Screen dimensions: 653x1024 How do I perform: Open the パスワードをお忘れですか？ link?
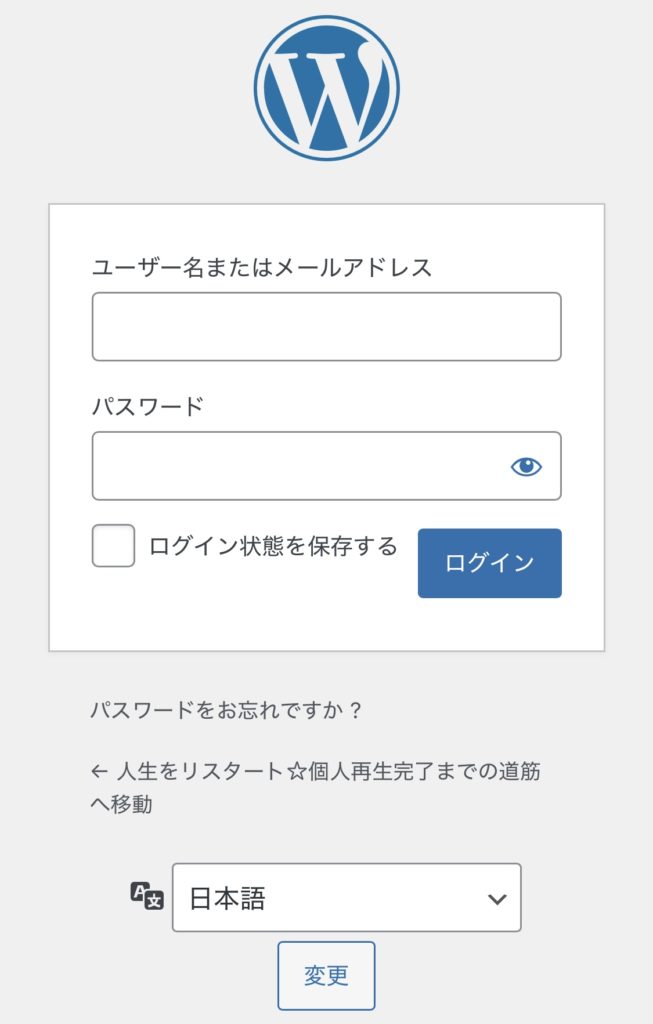click(x=226, y=711)
